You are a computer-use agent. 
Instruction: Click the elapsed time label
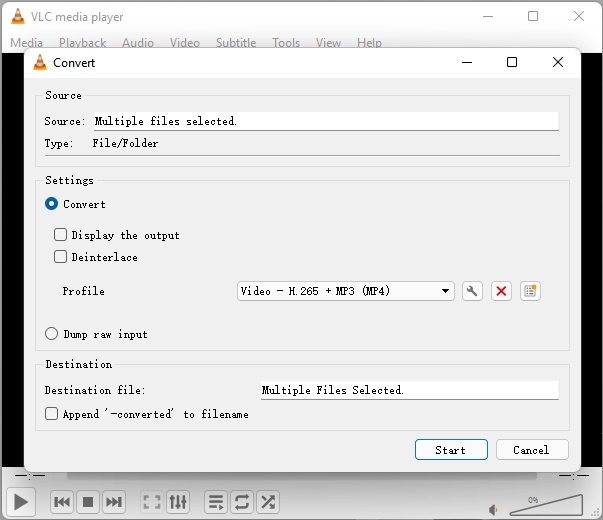(x=30, y=476)
